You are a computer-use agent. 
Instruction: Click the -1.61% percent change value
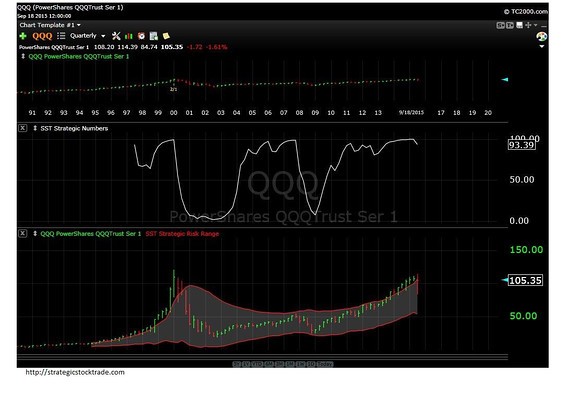(x=217, y=47)
